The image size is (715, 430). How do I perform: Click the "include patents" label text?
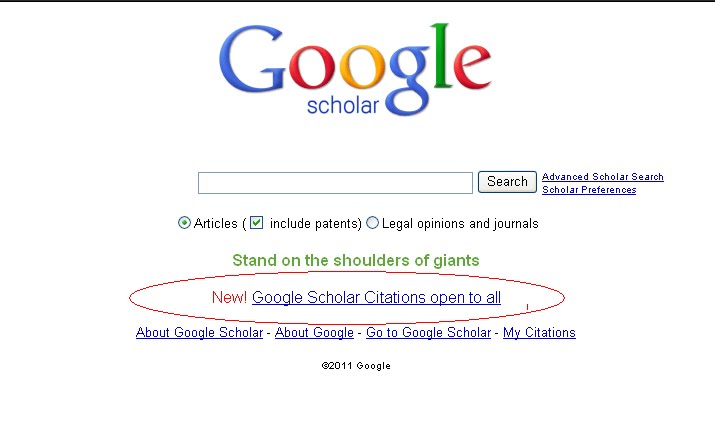pos(313,224)
